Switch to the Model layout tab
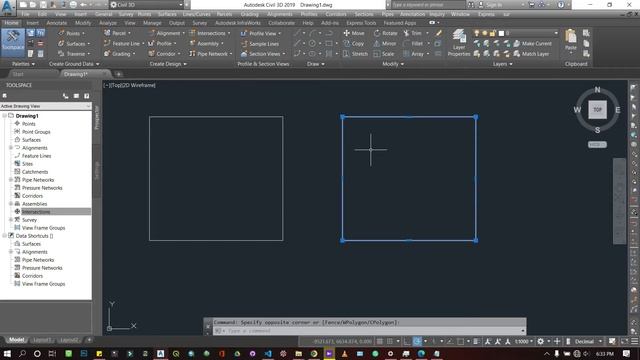Viewport: 640px width, 360px height. coord(16,340)
